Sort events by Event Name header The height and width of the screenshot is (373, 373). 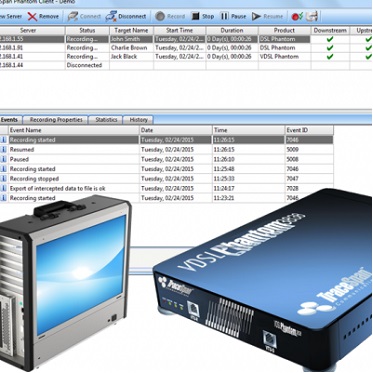point(73,130)
